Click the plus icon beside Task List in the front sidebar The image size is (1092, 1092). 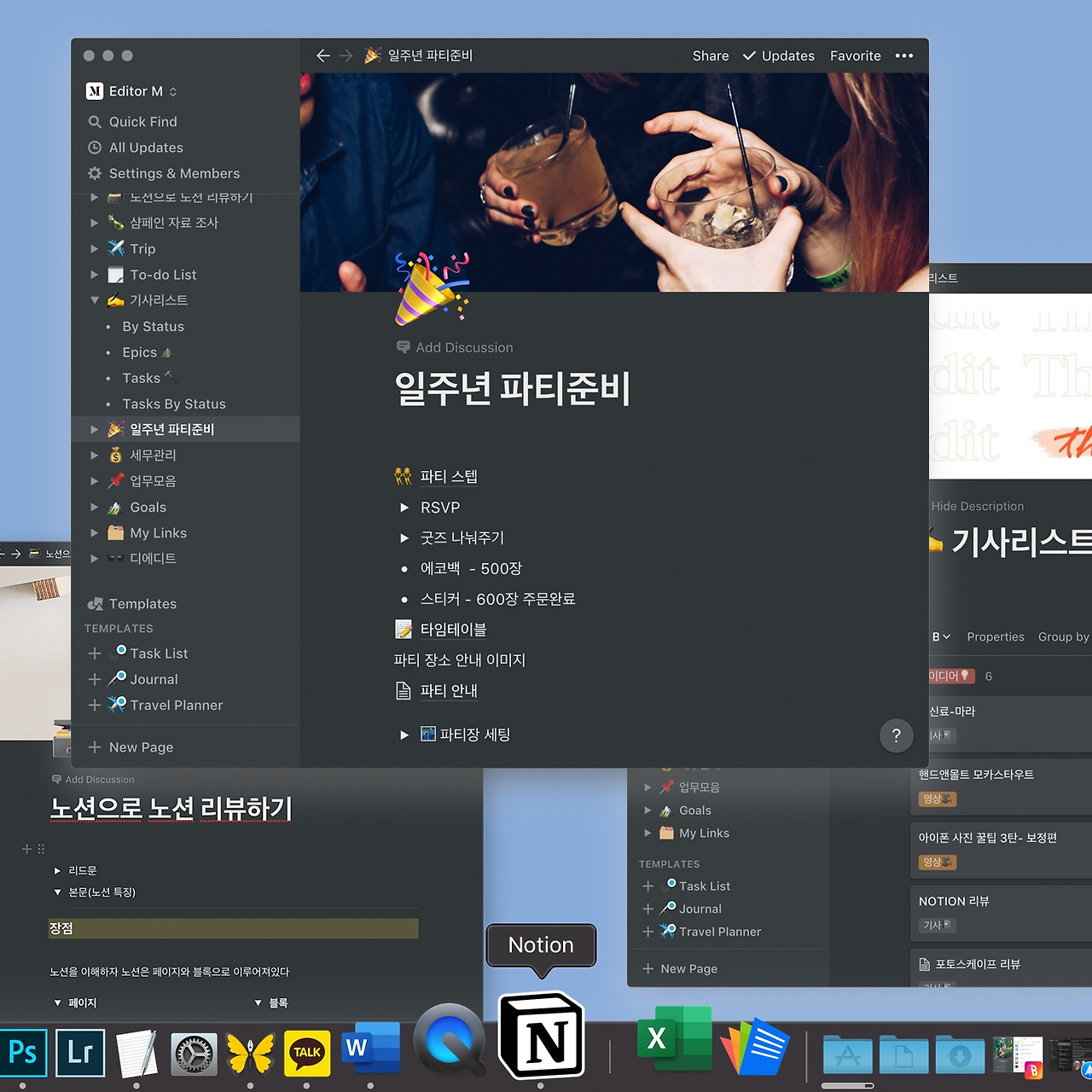click(x=95, y=653)
